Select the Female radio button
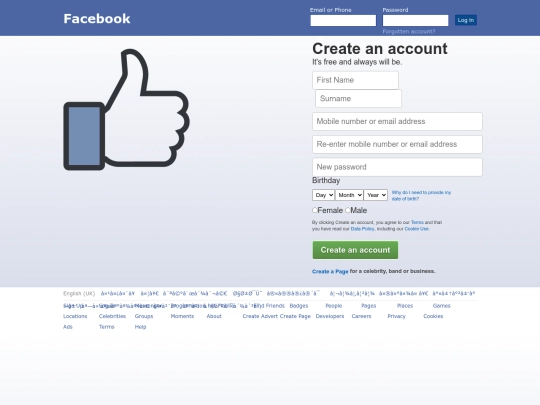The height and width of the screenshot is (405, 540). click(314, 210)
